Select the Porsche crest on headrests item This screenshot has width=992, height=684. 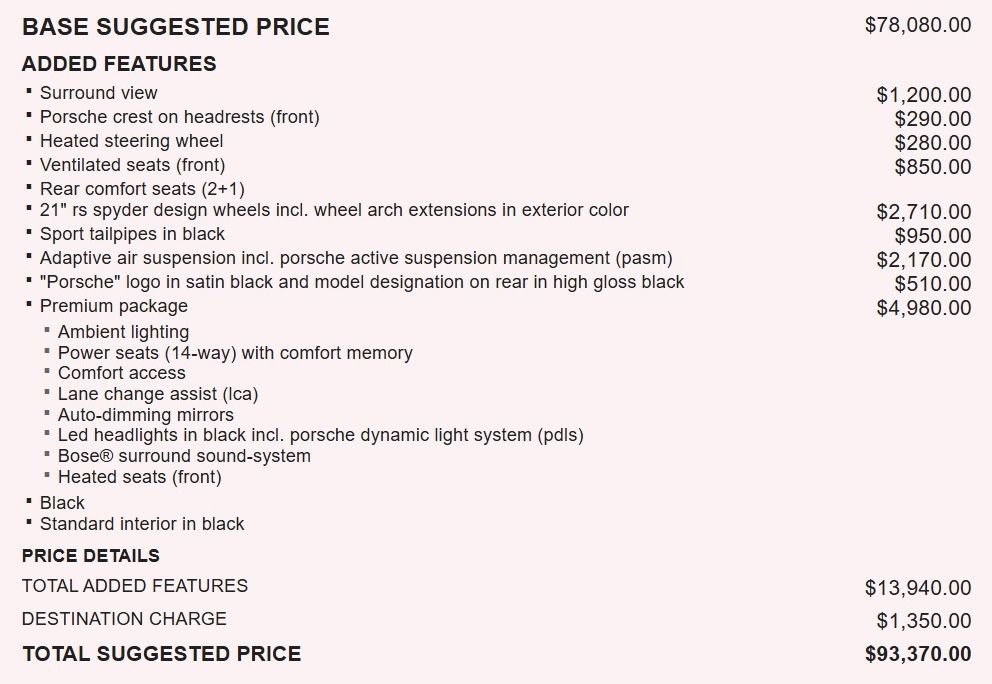180,117
